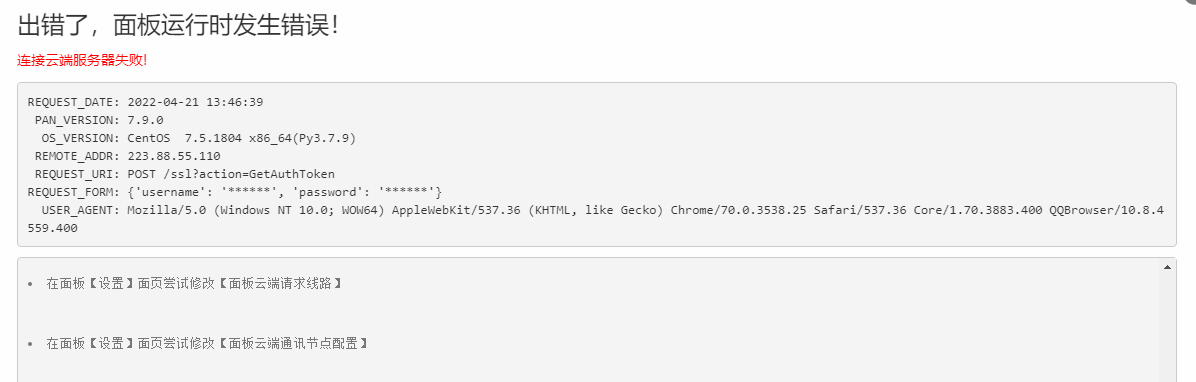Click the bullet of second suggestion
This screenshot has width=1196, height=382.
click(29, 345)
